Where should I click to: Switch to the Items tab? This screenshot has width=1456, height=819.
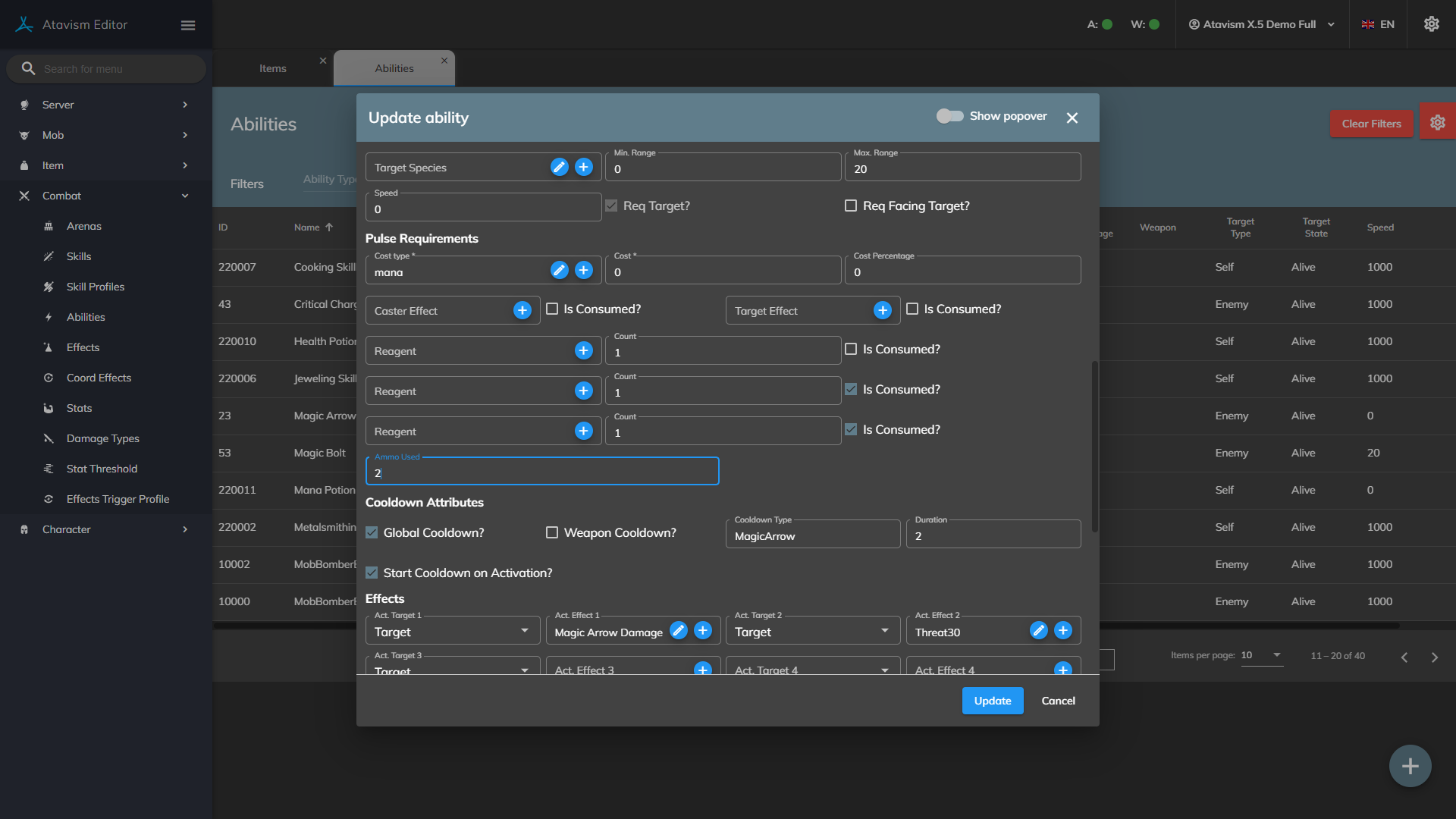point(273,68)
